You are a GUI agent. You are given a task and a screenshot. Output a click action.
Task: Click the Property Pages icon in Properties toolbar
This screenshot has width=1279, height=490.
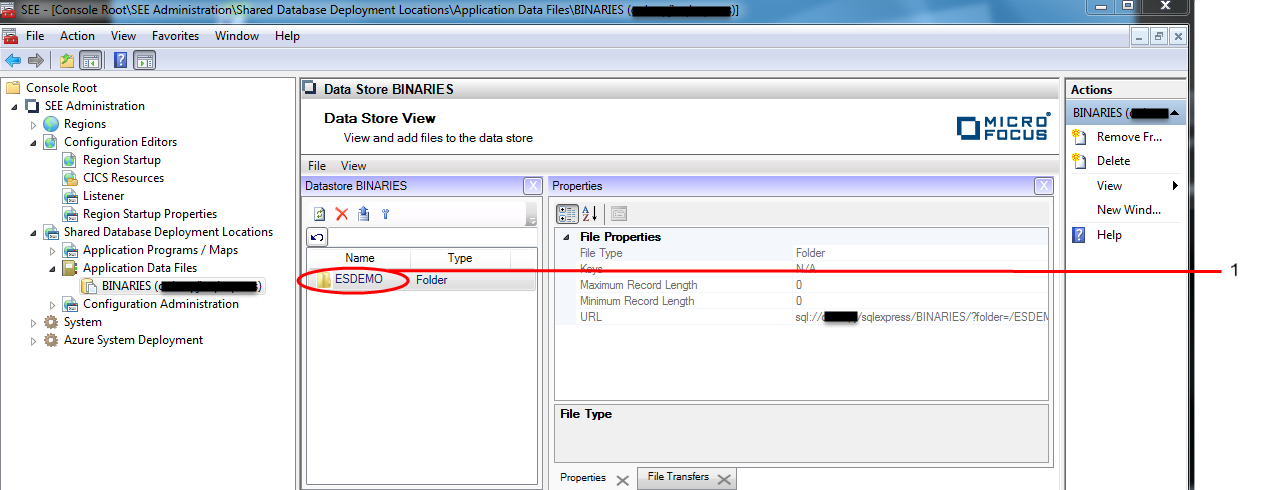click(x=619, y=213)
